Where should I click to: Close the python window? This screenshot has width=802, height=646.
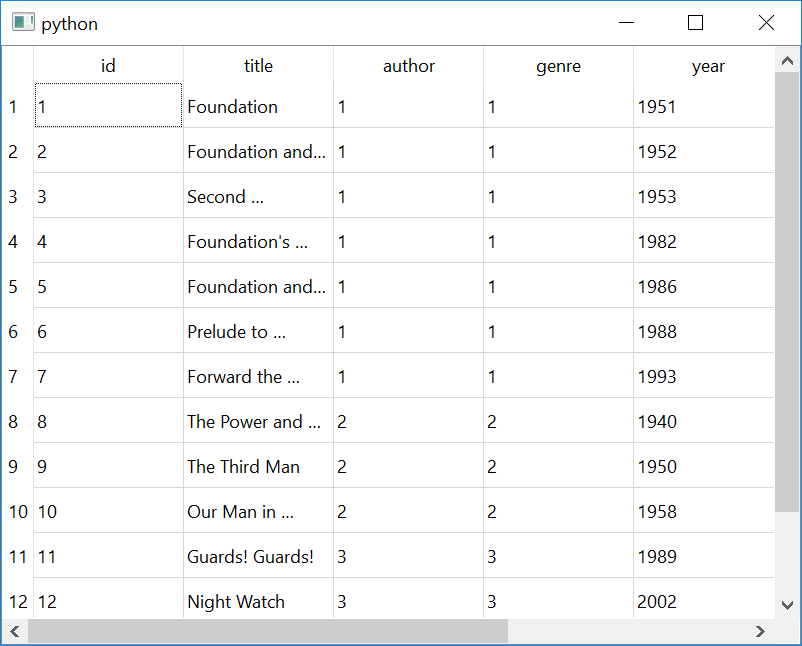tap(766, 23)
